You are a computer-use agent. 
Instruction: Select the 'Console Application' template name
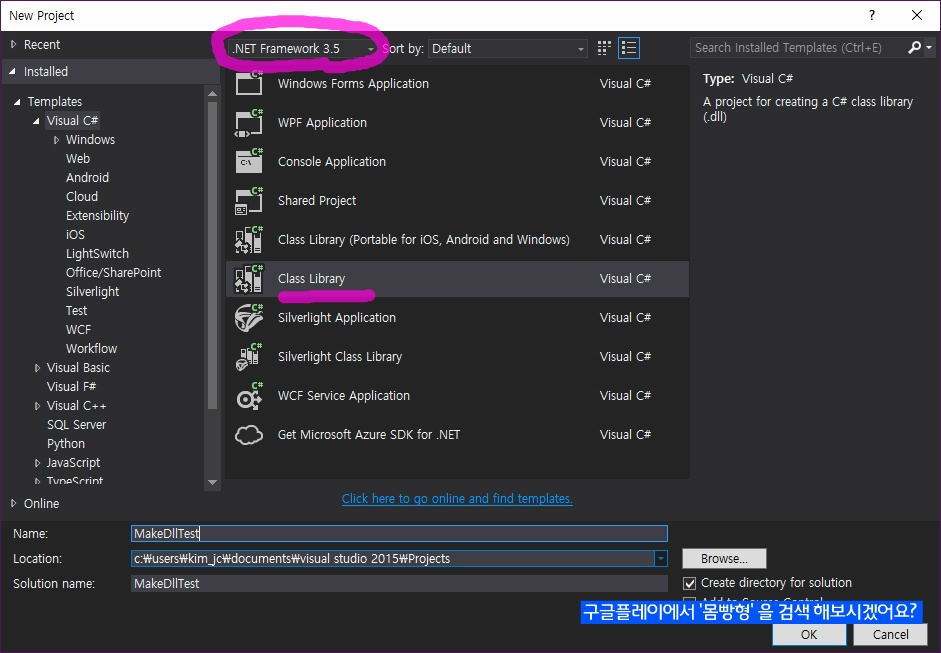[x=332, y=161]
